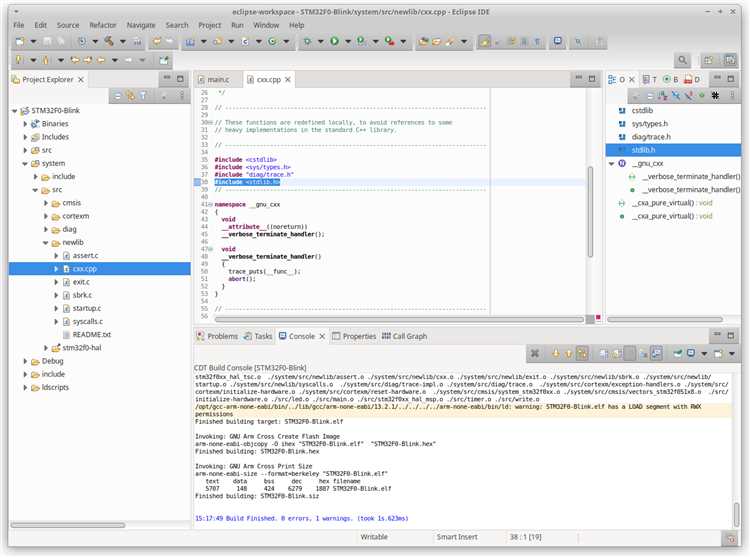Screen dimensions: 750x557
Task: Select the ldscripts folder
Action: [55, 388]
